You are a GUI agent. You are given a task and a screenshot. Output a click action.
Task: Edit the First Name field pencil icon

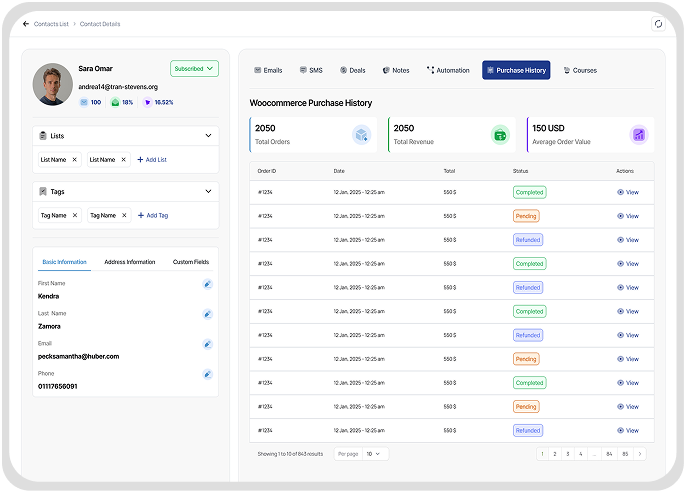(207, 285)
